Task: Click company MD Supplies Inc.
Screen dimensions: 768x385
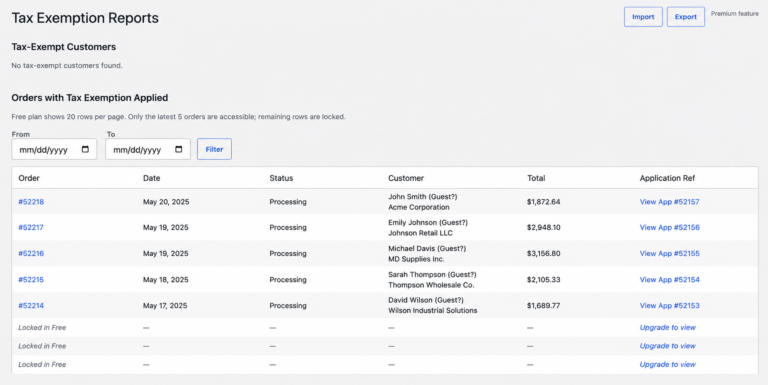Action: [416, 259]
